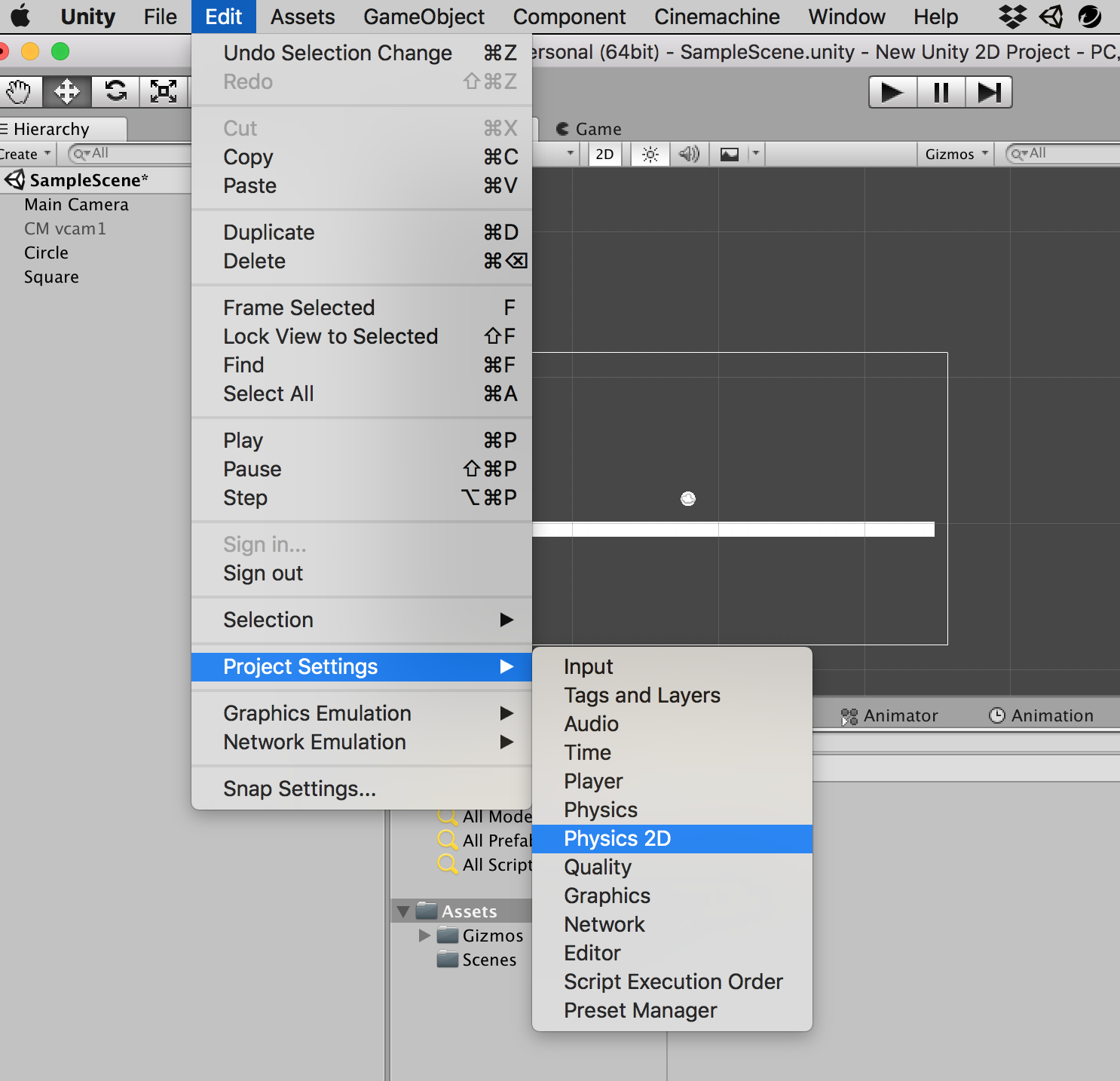Open Snap Settings dialog
This screenshot has width=1120, height=1081.
(x=362, y=789)
